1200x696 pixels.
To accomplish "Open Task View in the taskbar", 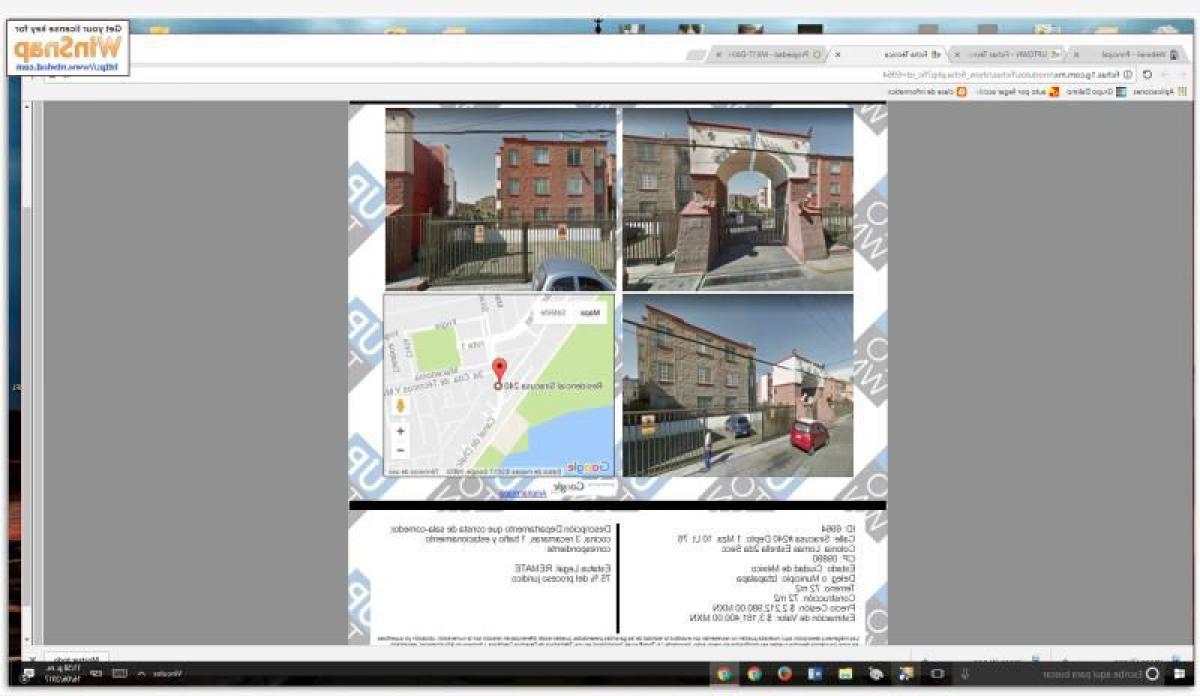I will click(x=937, y=674).
